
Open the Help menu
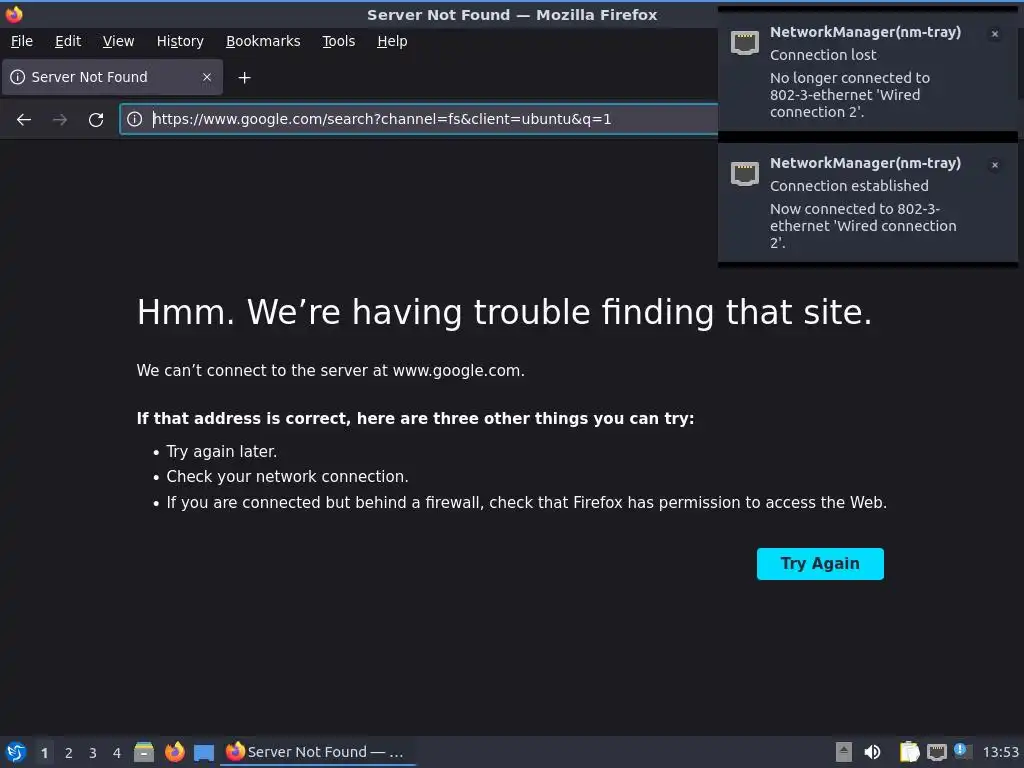[392, 41]
